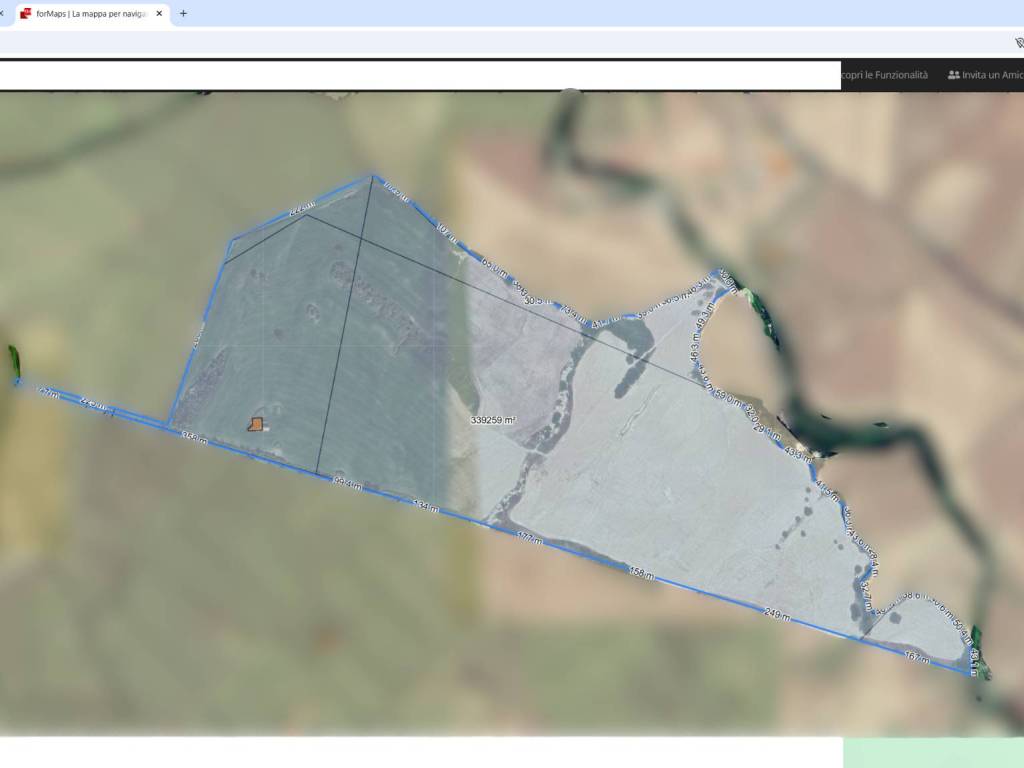Click the light green panel at bottom right
The height and width of the screenshot is (768, 1024).
tap(933, 753)
